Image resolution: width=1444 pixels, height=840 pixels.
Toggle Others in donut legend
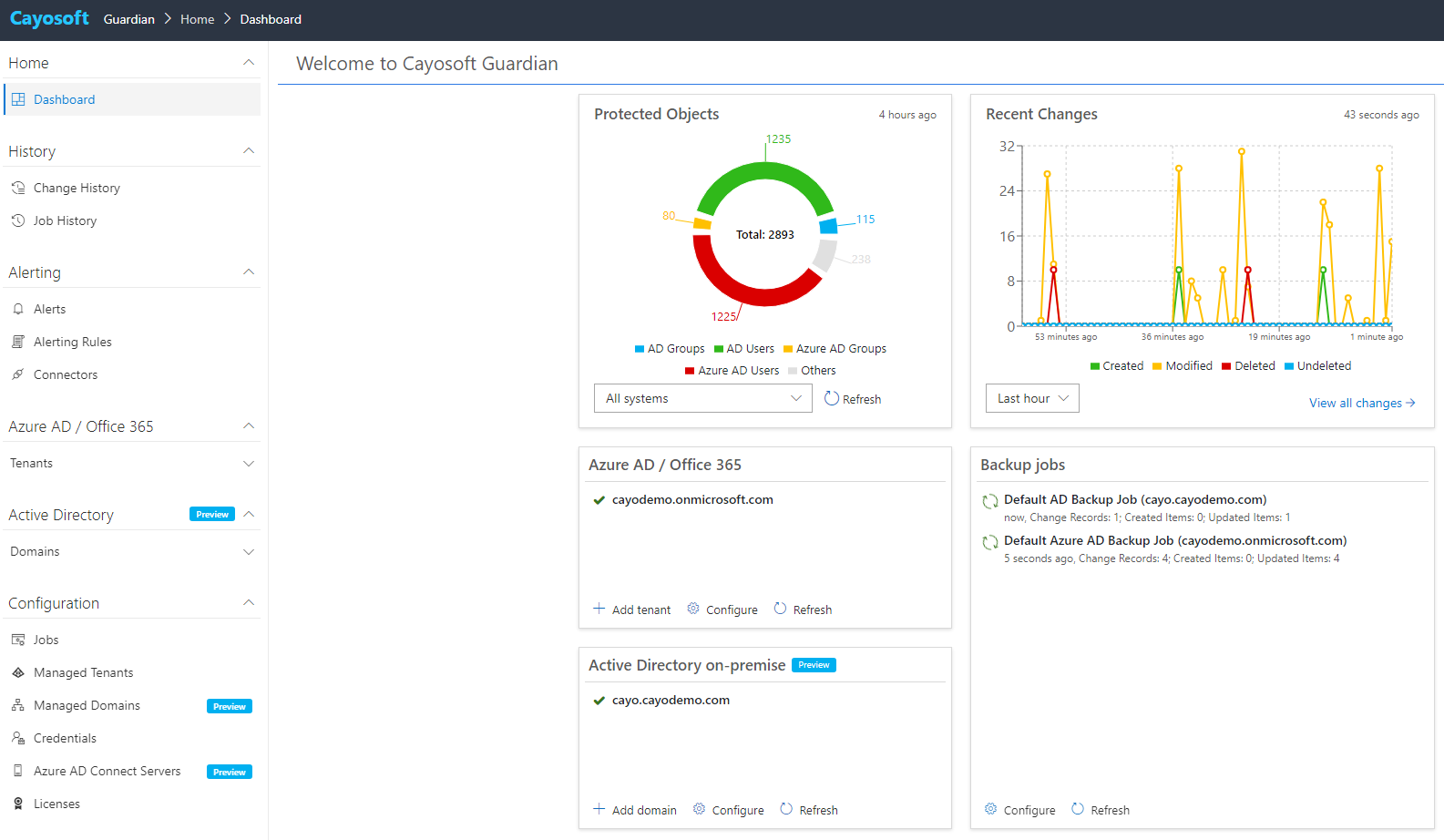click(813, 371)
